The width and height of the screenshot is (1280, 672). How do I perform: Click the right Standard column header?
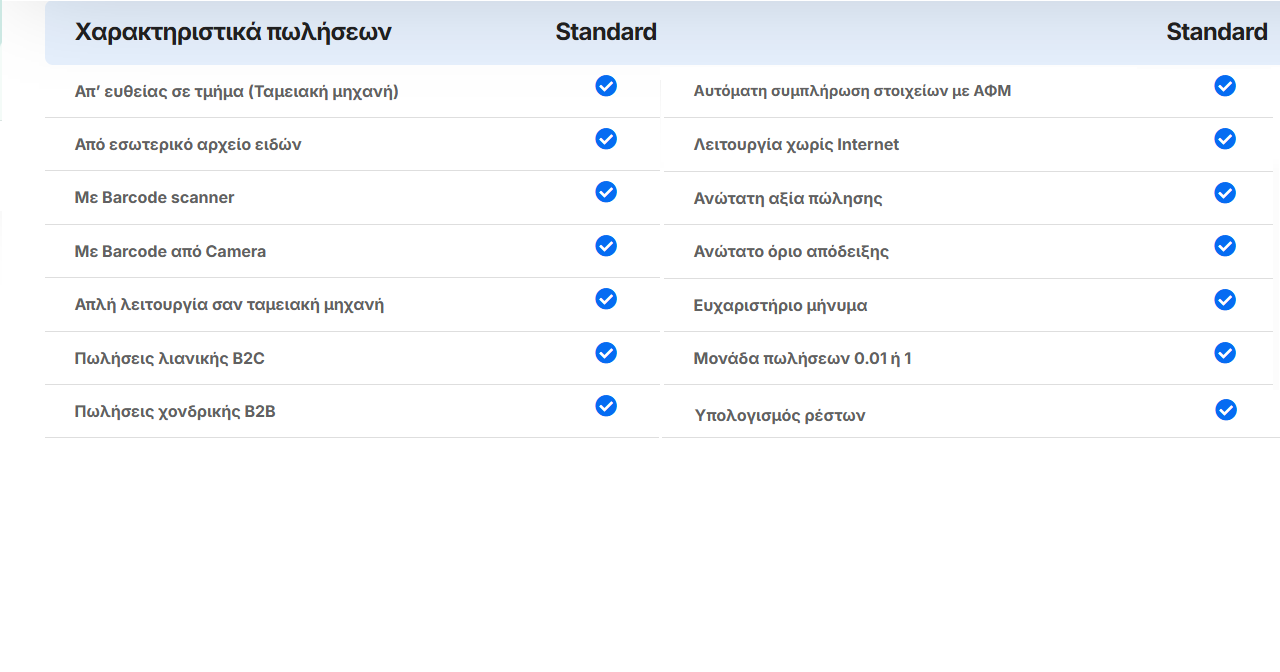click(x=1217, y=32)
